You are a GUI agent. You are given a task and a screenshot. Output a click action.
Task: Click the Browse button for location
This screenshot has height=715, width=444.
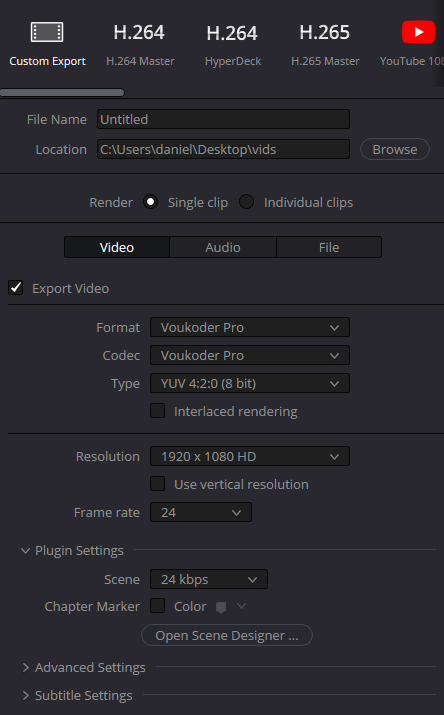(x=395, y=149)
